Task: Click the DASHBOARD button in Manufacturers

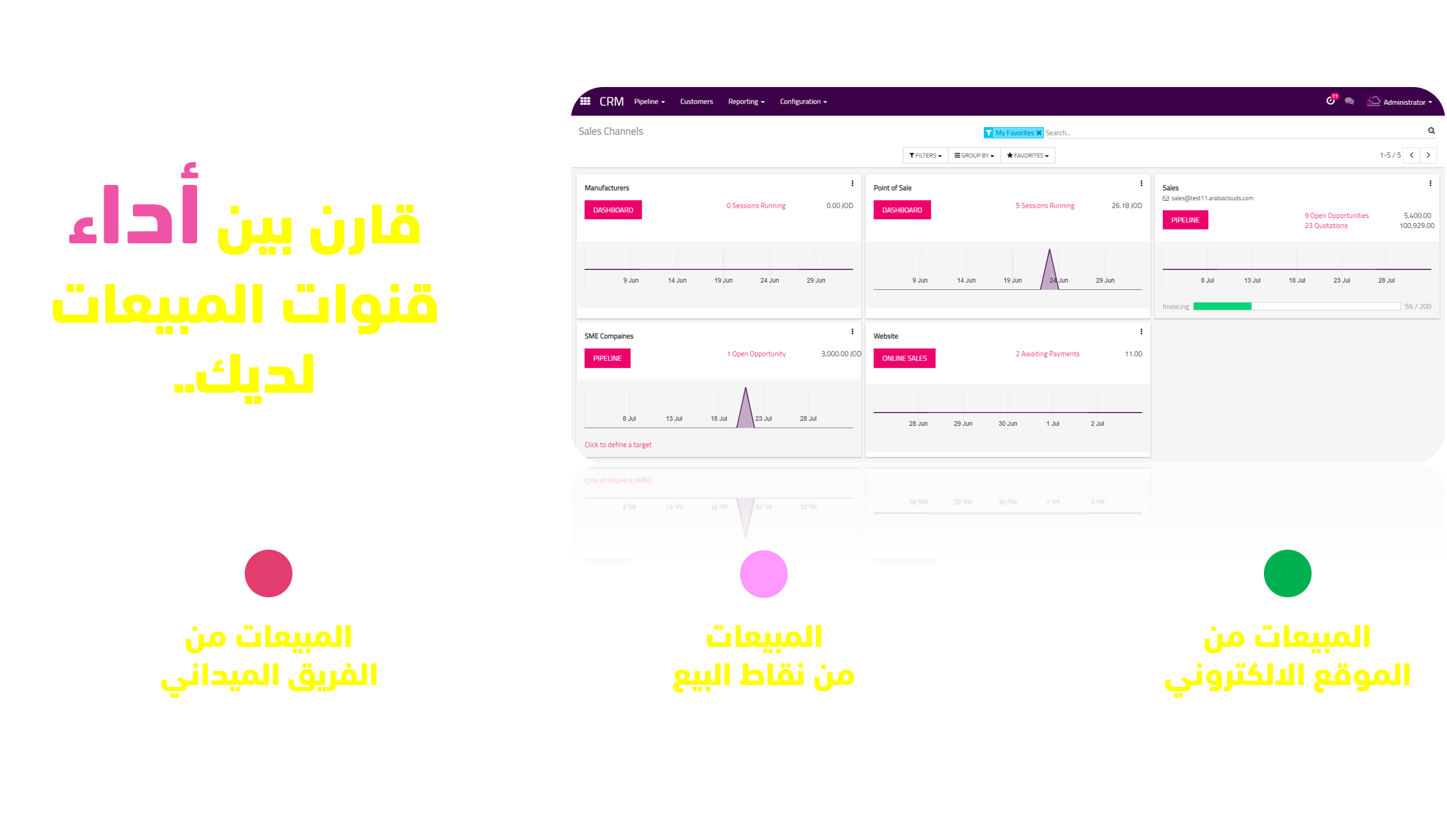Action: click(611, 209)
